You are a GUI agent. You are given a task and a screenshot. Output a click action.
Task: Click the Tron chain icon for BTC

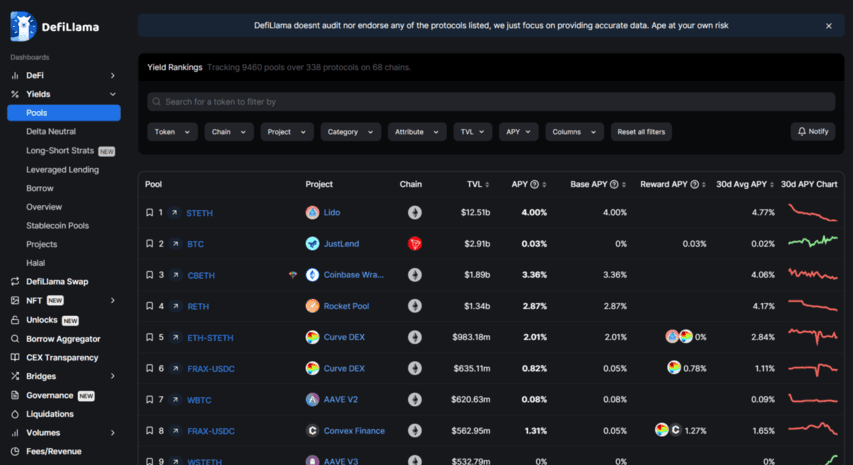[415, 244]
